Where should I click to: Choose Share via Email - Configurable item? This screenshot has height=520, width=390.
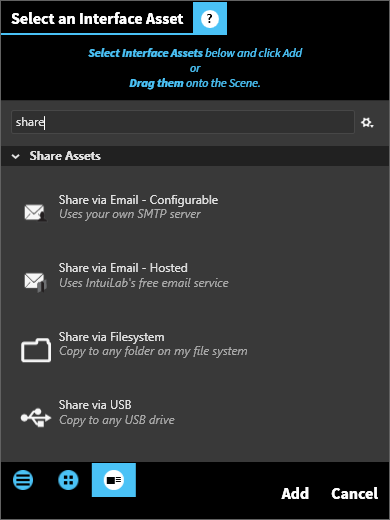pos(195,207)
